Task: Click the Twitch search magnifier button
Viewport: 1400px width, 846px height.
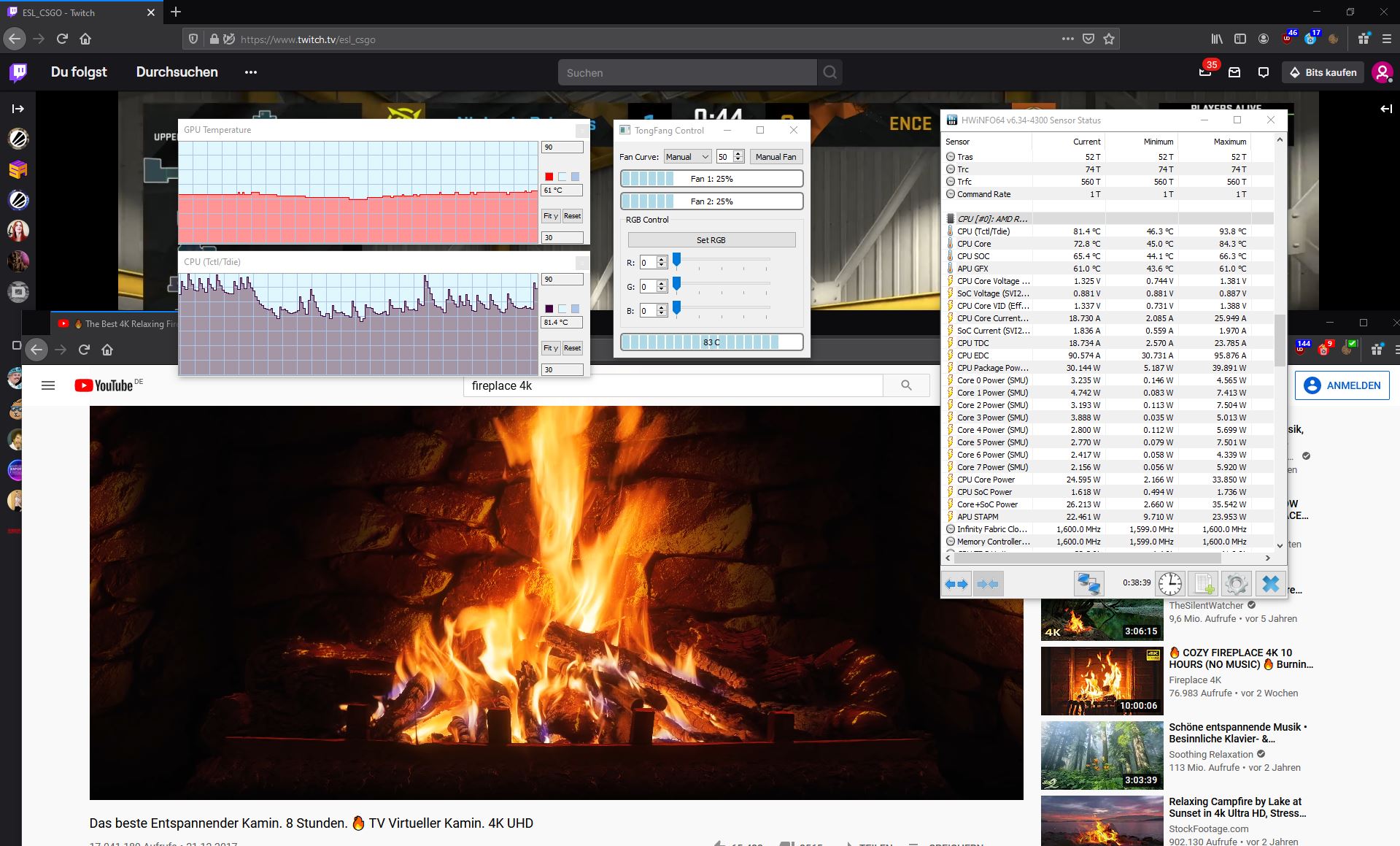Action: point(829,72)
